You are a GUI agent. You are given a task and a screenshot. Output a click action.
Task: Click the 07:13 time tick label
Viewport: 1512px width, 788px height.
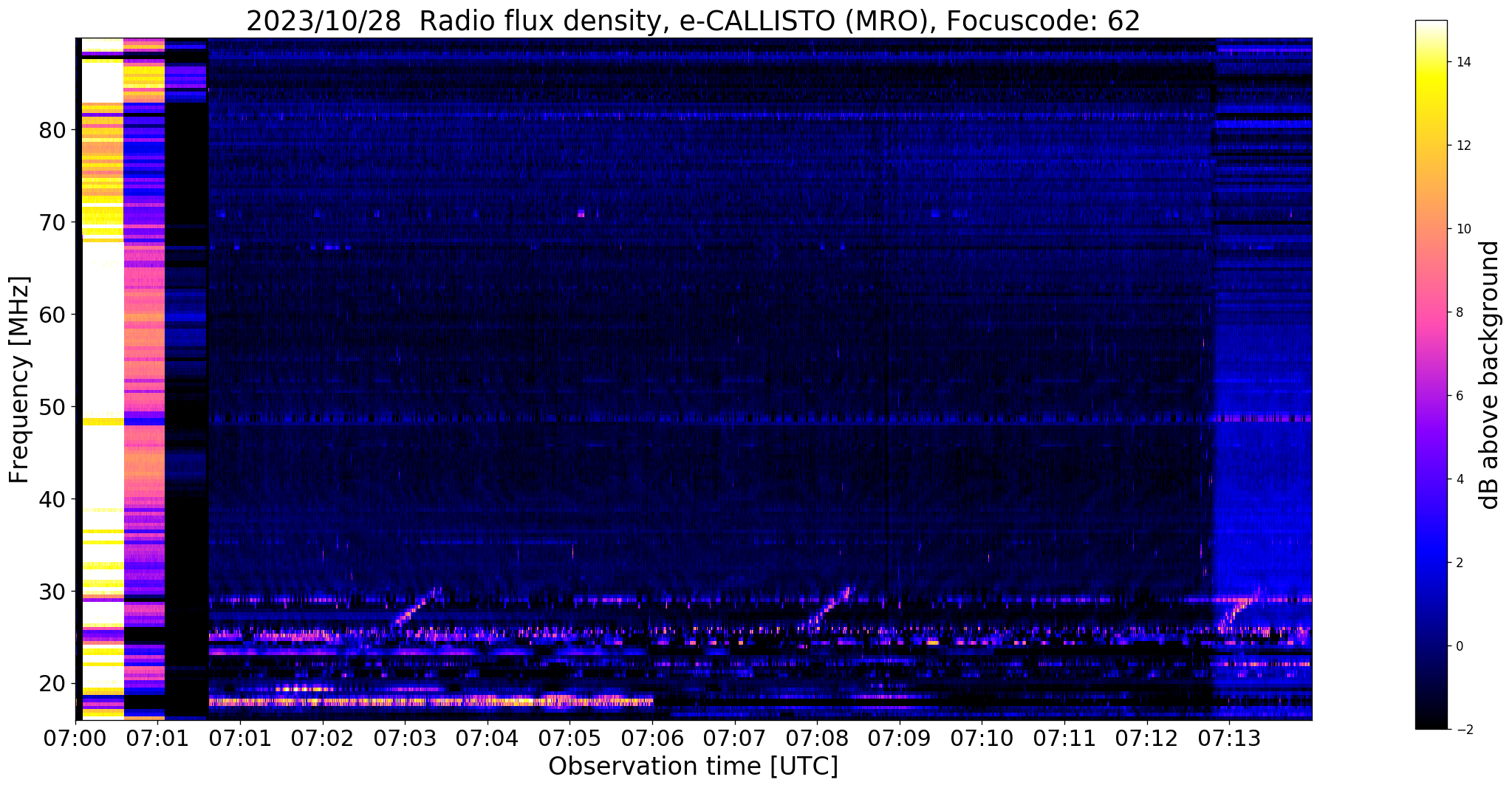[1229, 738]
